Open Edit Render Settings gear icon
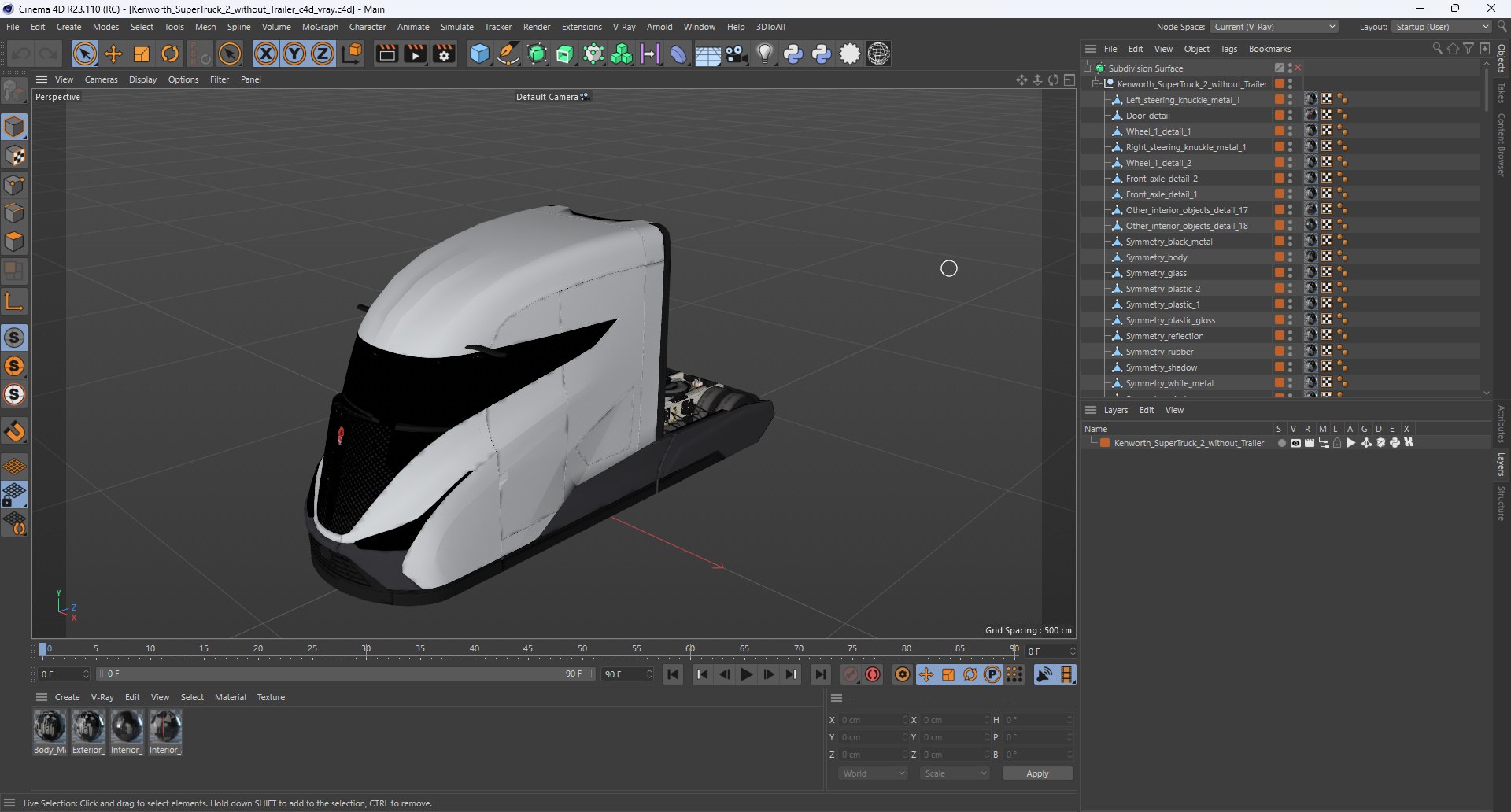The height and width of the screenshot is (812, 1511). pyautogui.click(x=445, y=54)
